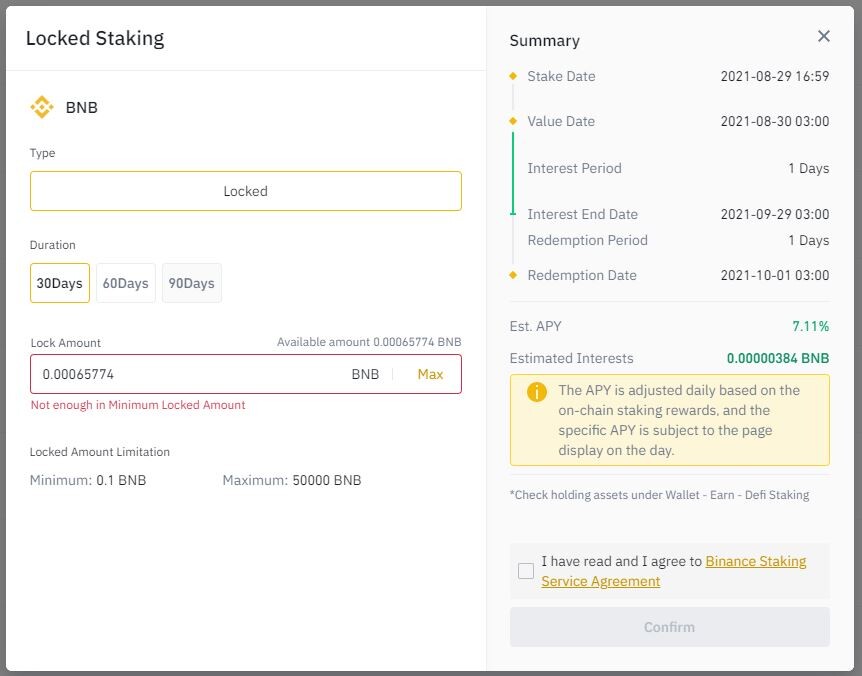Click the Est. APY value 7.11%

tap(810, 326)
